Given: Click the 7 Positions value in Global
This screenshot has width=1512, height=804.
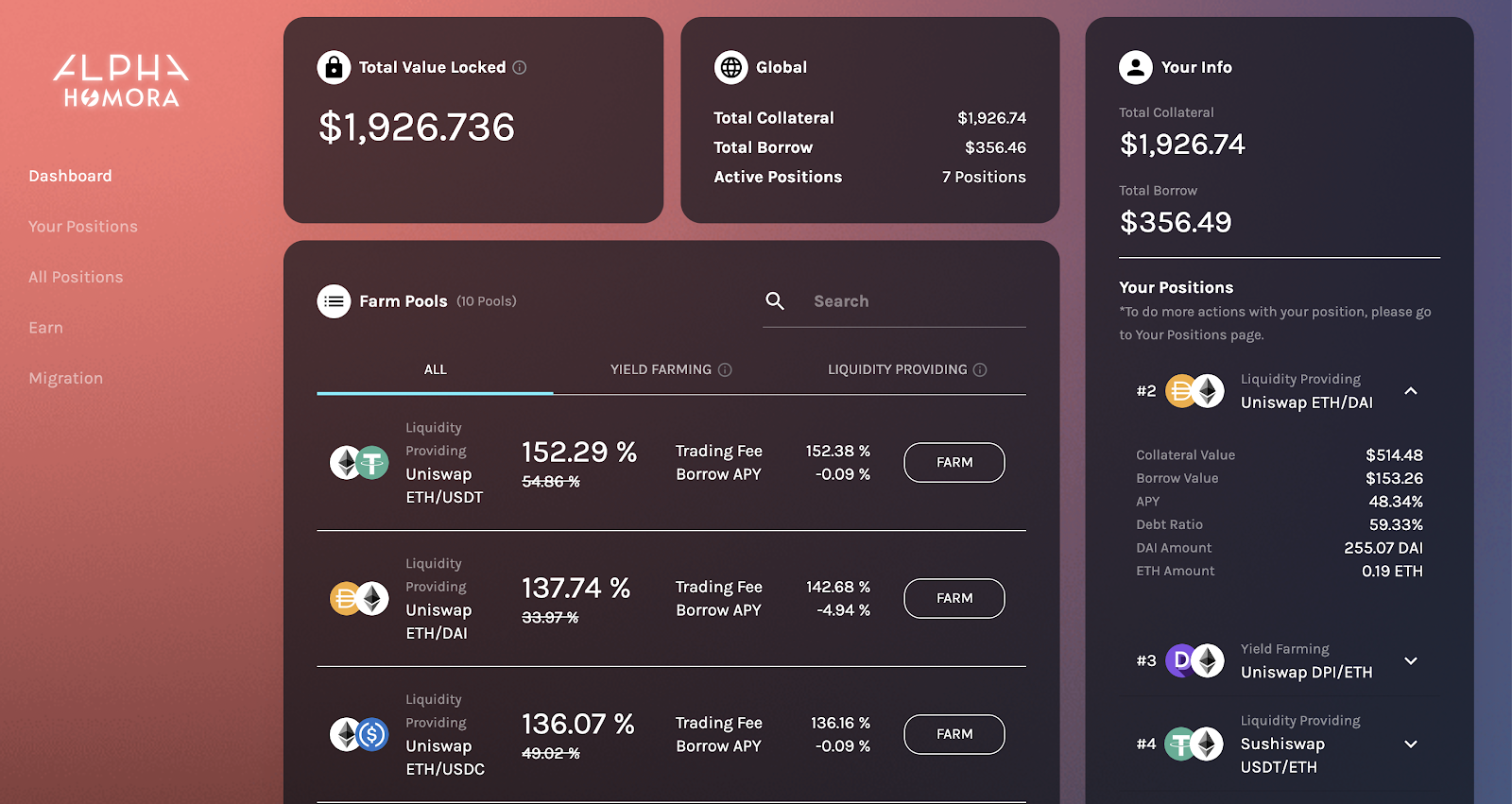Looking at the screenshot, I should (x=984, y=177).
